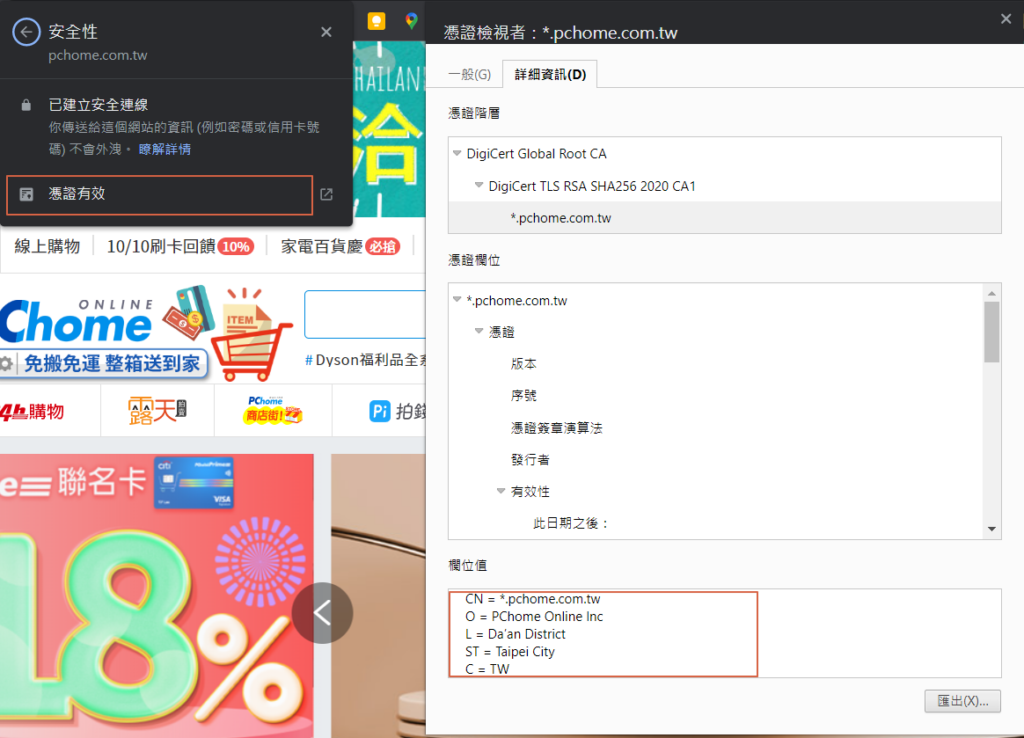Click the yellow extension icon in toolbar
The width and height of the screenshot is (1024, 738).
click(x=377, y=21)
